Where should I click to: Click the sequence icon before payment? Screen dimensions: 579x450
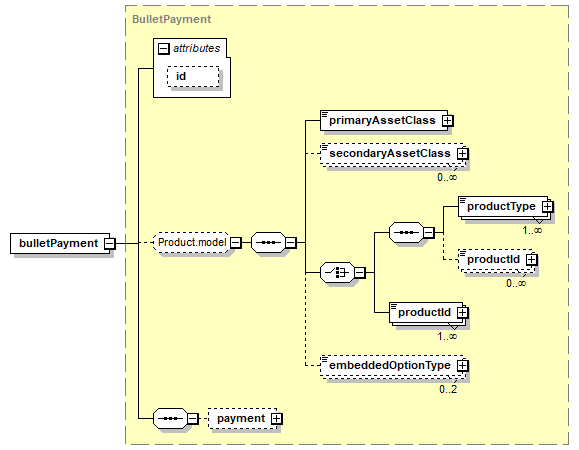click(170, 419)
